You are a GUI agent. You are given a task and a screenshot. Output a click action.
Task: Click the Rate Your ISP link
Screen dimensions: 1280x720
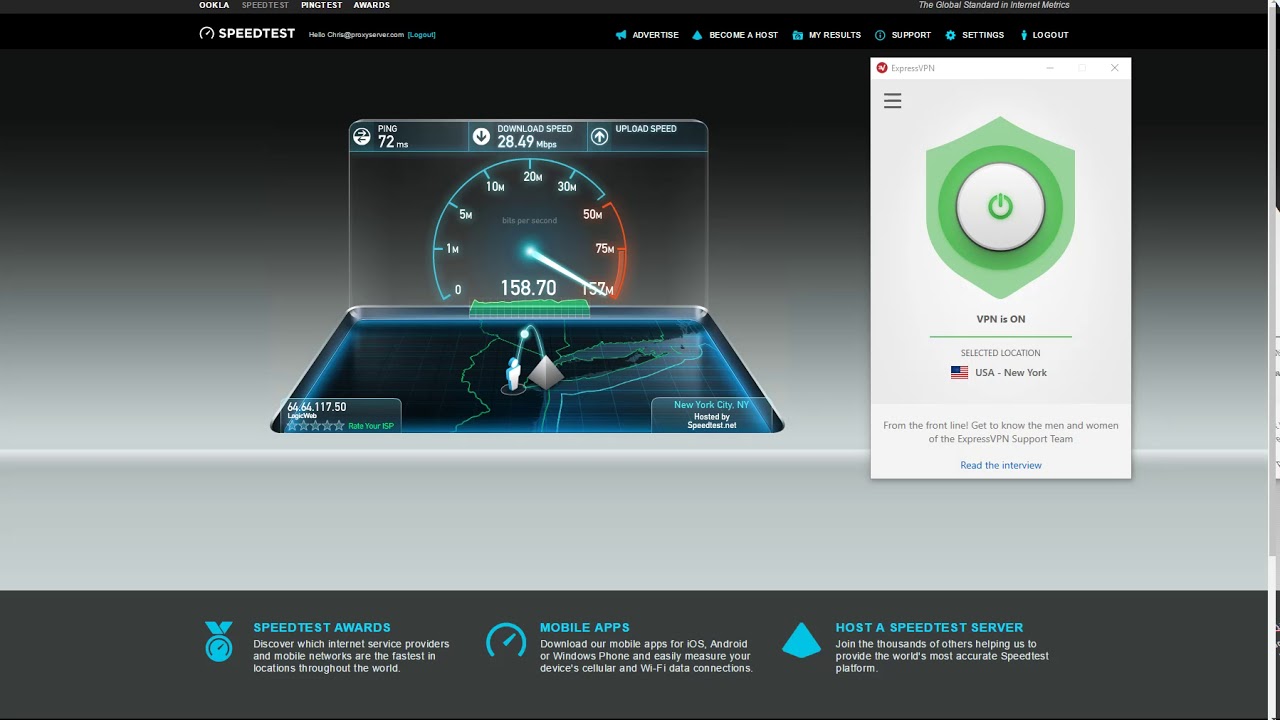371,426
